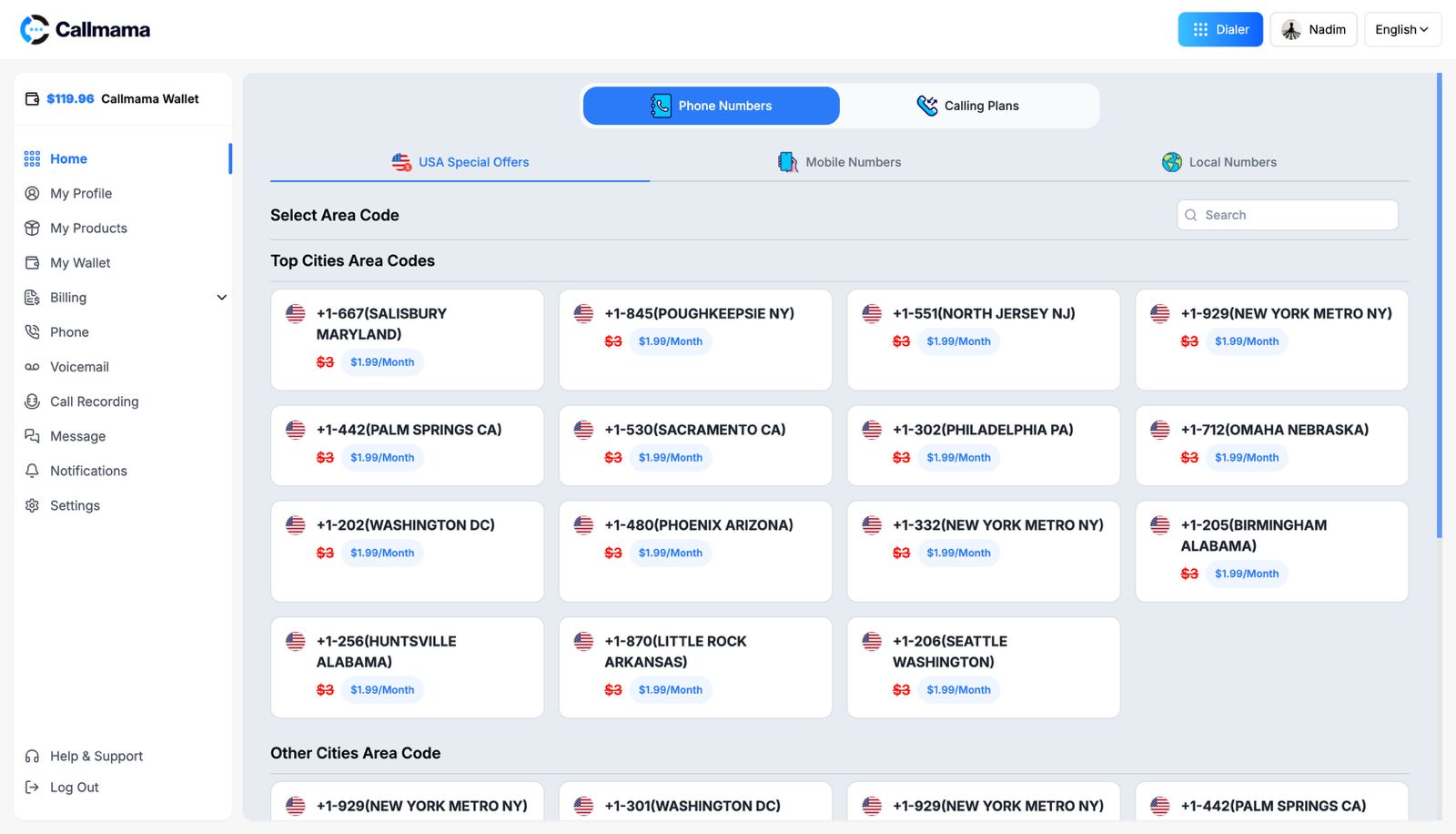The width and height of the screenshot is (1456, 834).
Task: Choose the +1-202 Washington DC card
Action: (x=408, y=551)
